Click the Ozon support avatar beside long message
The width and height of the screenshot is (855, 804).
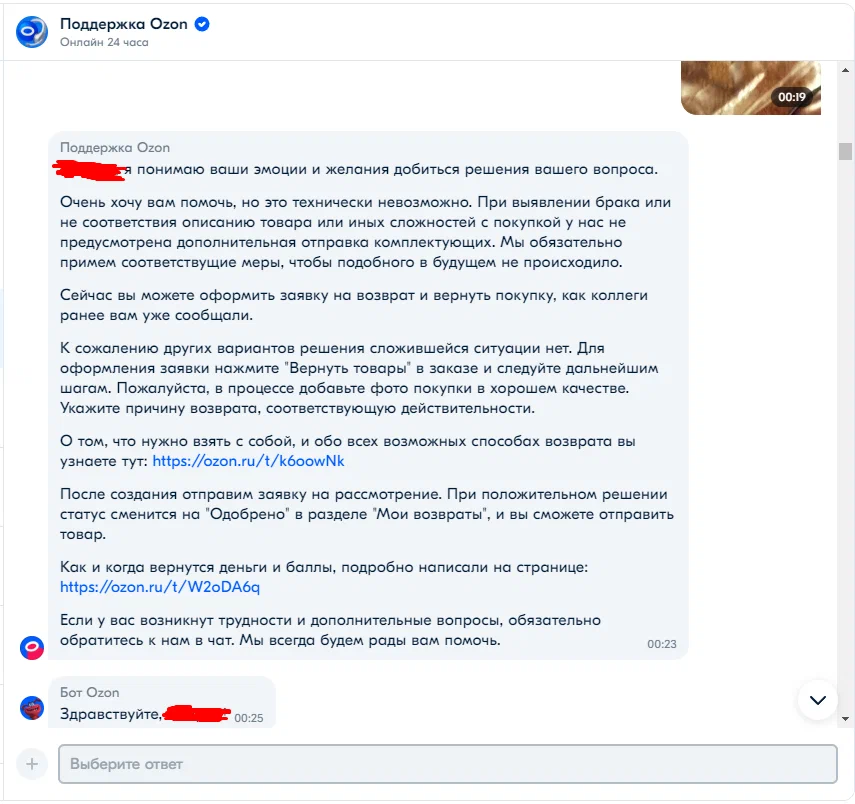[32, 648]
